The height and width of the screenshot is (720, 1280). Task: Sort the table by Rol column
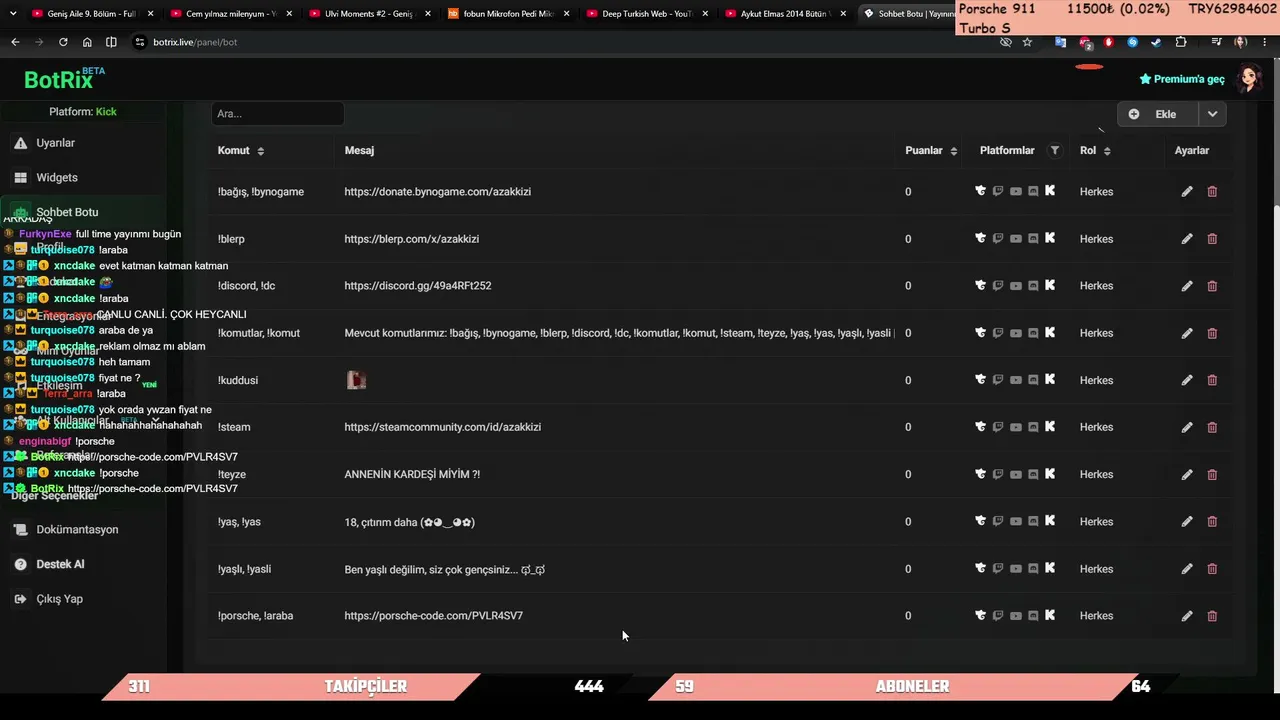pyautogui.click(x=1106, y=151)
